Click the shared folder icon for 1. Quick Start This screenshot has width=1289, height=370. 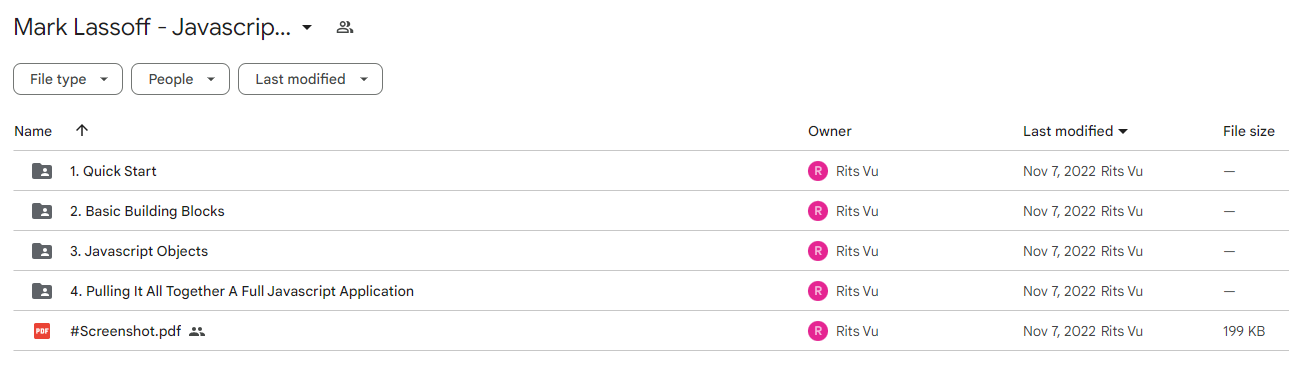41,171
